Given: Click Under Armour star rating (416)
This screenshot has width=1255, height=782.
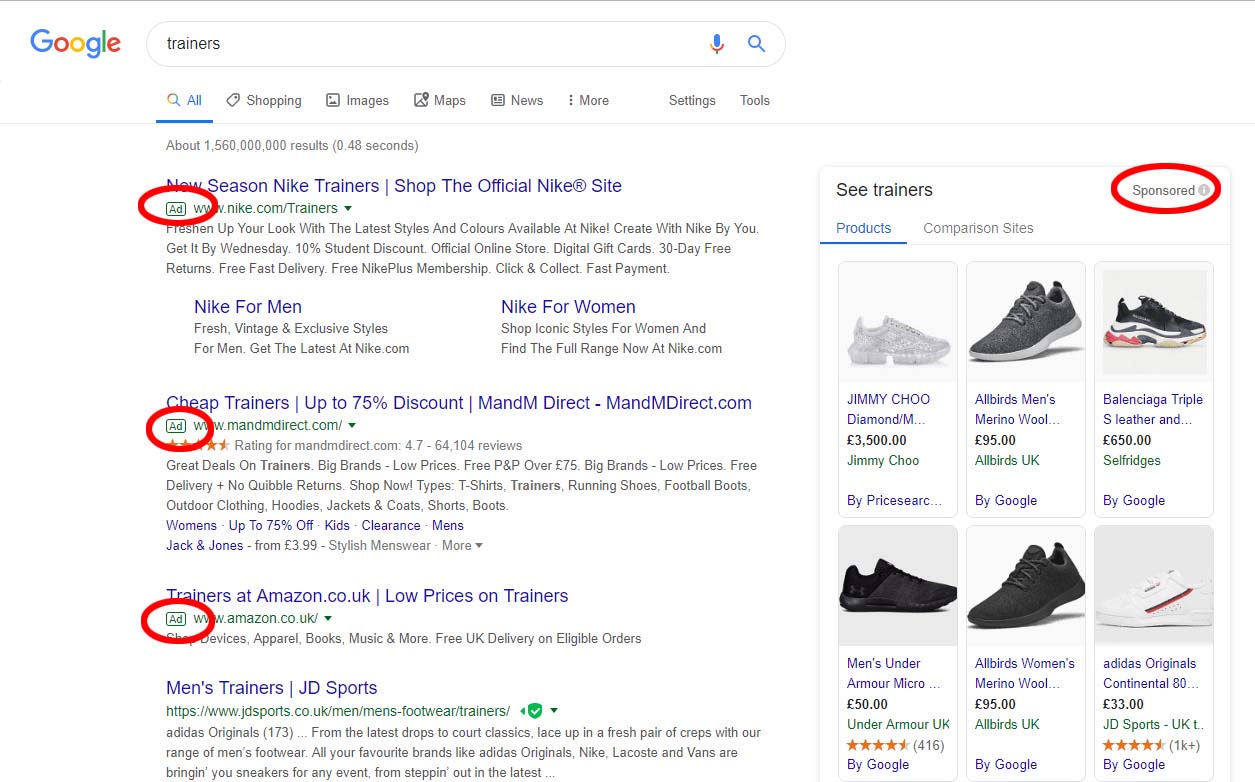Looking at the screenshot, I should click(x=878, y=745).
